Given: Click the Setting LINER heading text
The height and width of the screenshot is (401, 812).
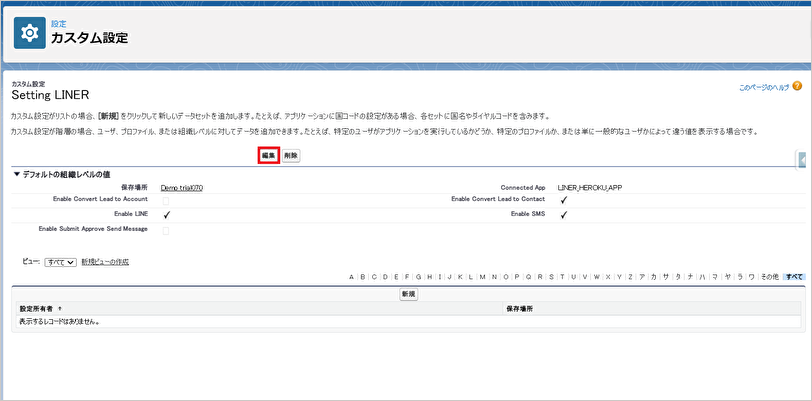Looking at the screenshot, I should 50,95.
